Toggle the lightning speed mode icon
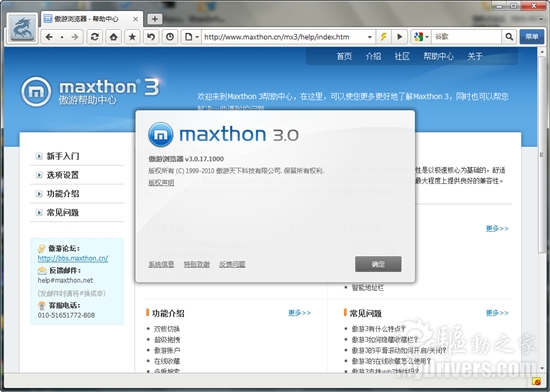550x392 pixels. click(x=384, y=37)
